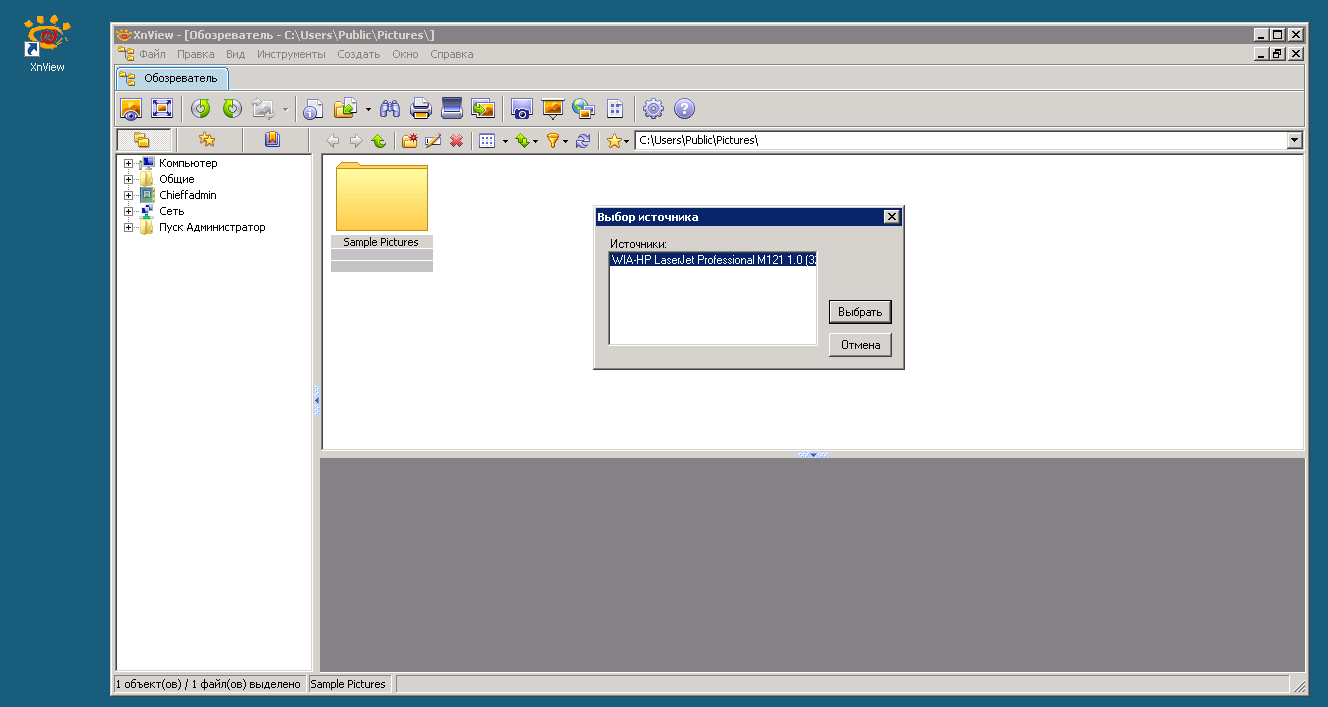The image size is (1328, 707).
Task: Open the batch convert tool
Action: [483, 109]
